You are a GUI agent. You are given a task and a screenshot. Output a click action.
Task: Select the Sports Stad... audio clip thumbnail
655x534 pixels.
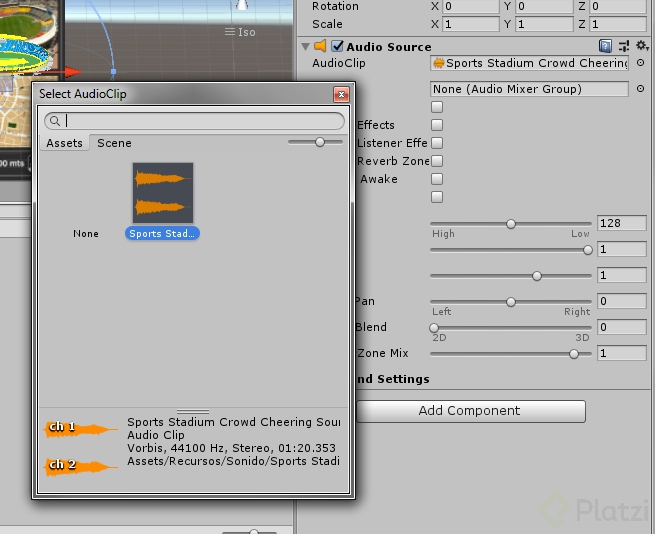163,193
